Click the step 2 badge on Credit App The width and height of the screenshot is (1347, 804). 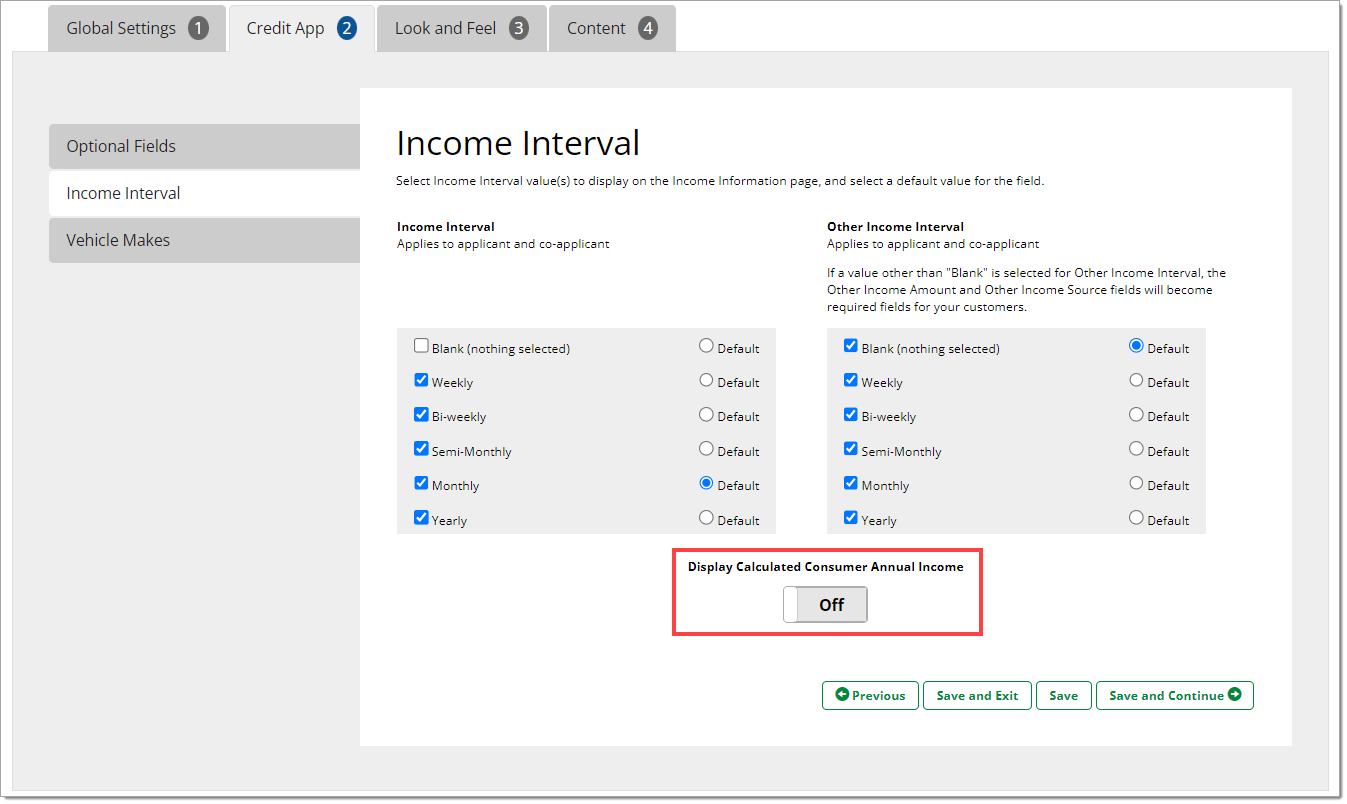(x=347, y=28)
